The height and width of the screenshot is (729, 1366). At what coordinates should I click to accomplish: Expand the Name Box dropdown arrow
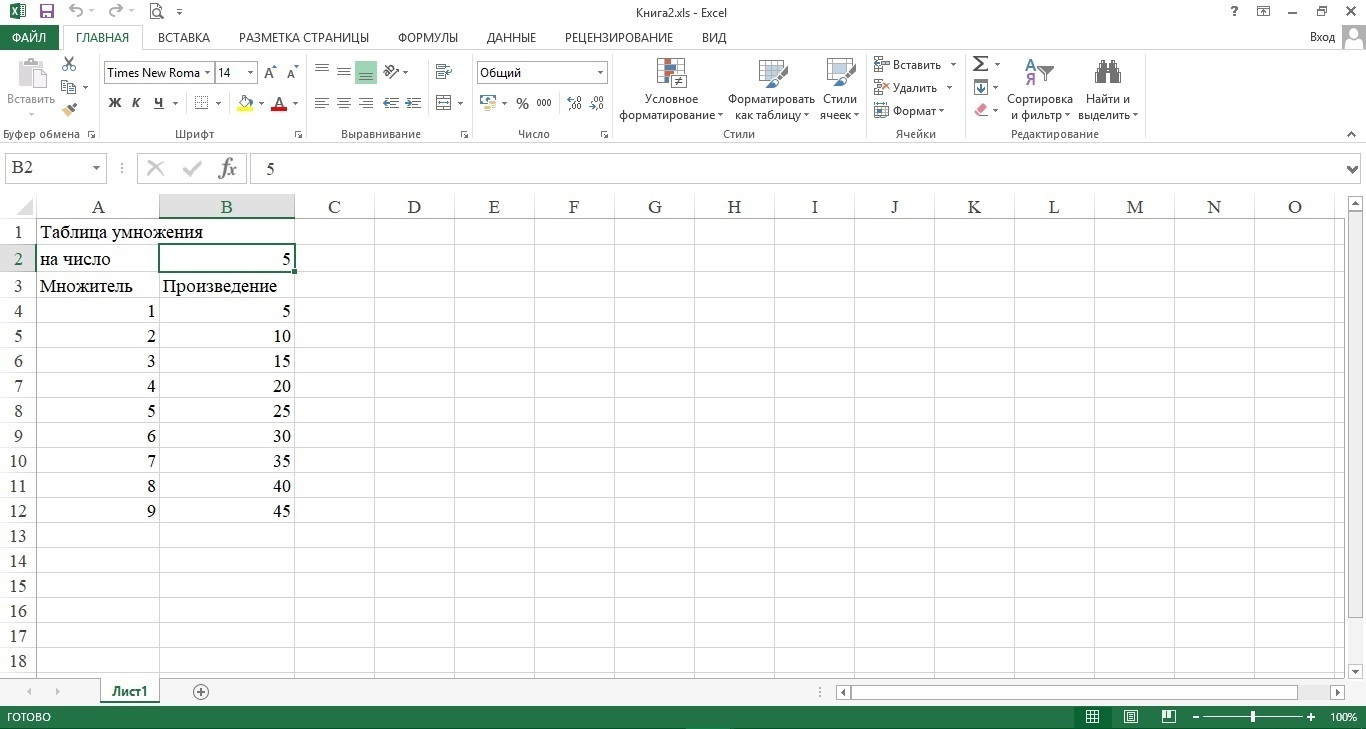point(96,168)
